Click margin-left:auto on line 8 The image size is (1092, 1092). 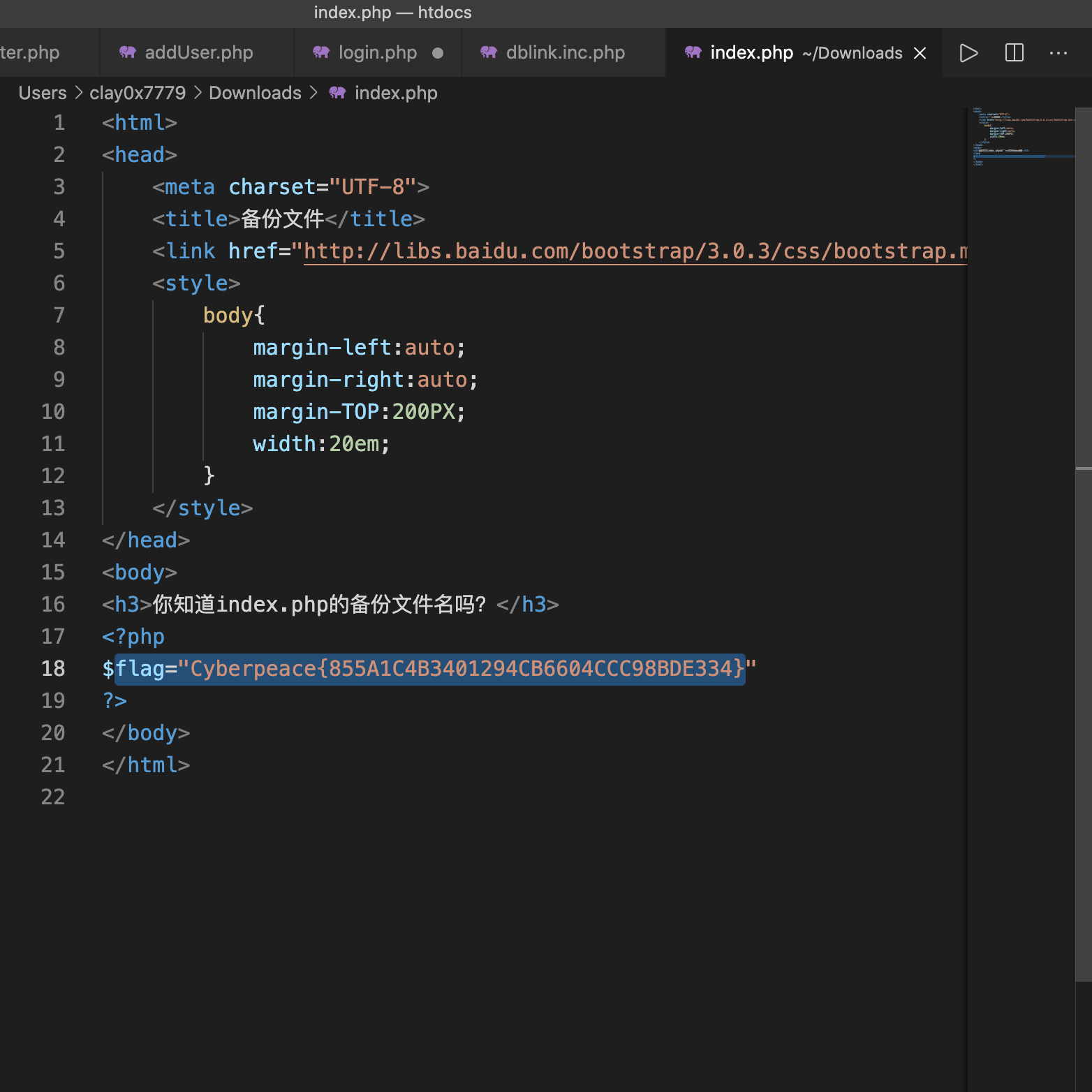pyautogui.click(x=359, y=347)
